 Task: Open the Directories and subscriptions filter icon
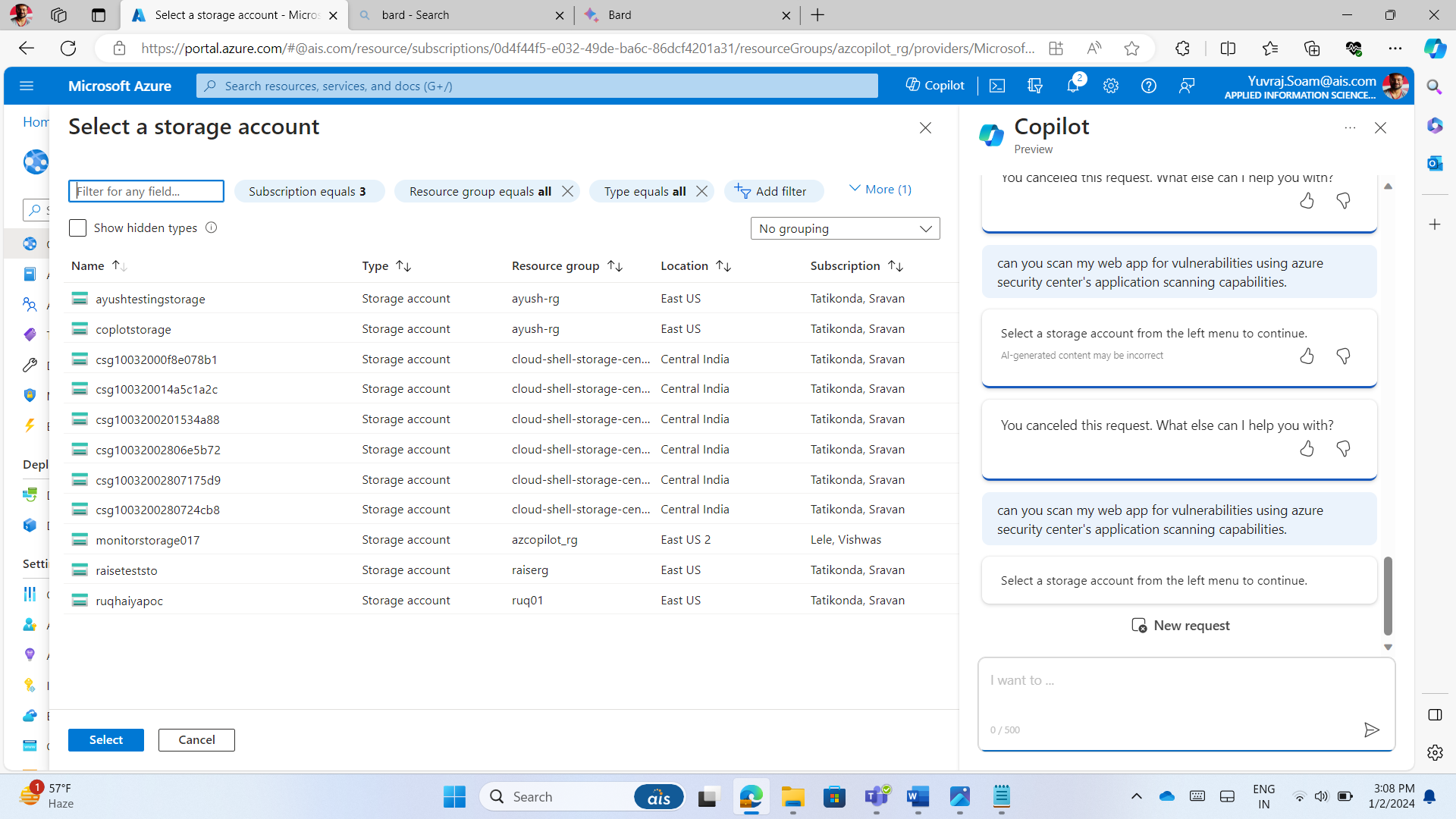tap(1035, 86)
